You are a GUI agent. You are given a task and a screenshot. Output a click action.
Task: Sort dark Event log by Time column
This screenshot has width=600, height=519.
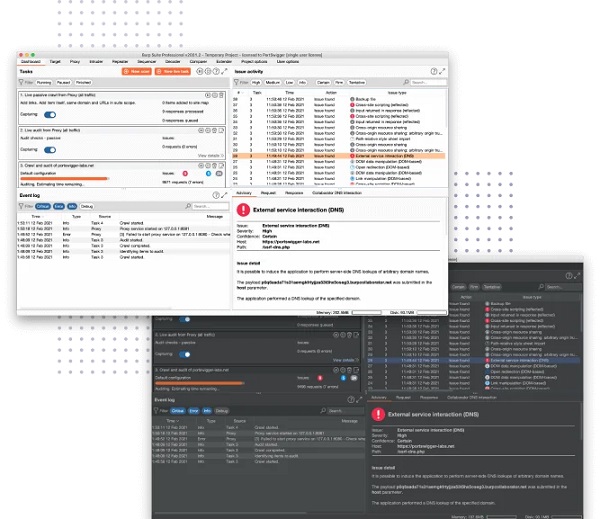(171, 421)
